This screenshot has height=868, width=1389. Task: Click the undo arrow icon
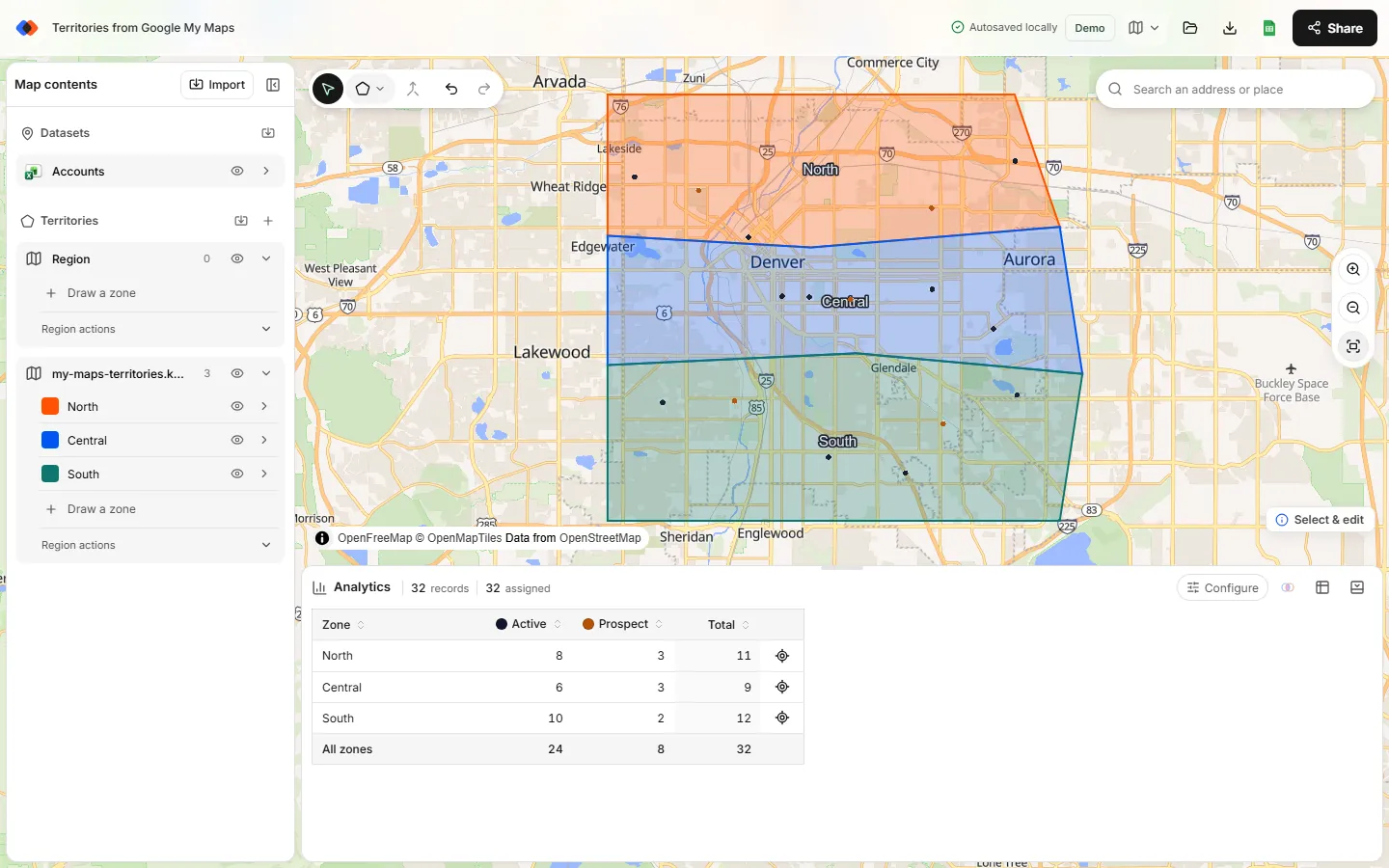point(451,89)
